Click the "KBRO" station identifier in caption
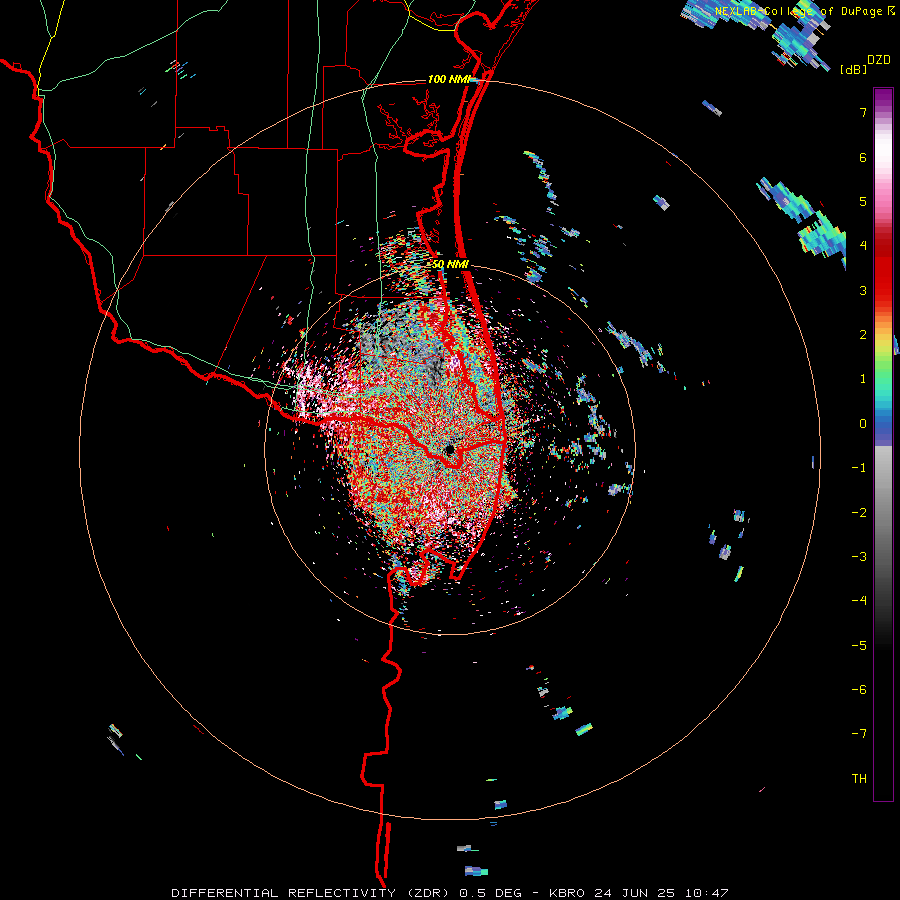This screenshot has height=900, width=900. tap(567, 893)
